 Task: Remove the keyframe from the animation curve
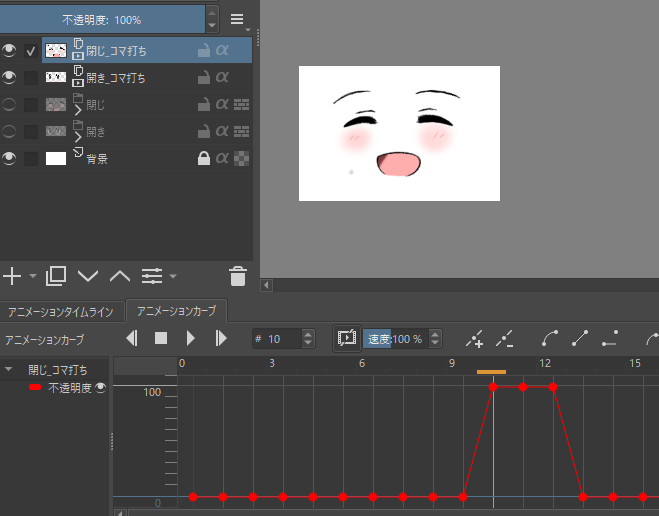pos(505,339)
